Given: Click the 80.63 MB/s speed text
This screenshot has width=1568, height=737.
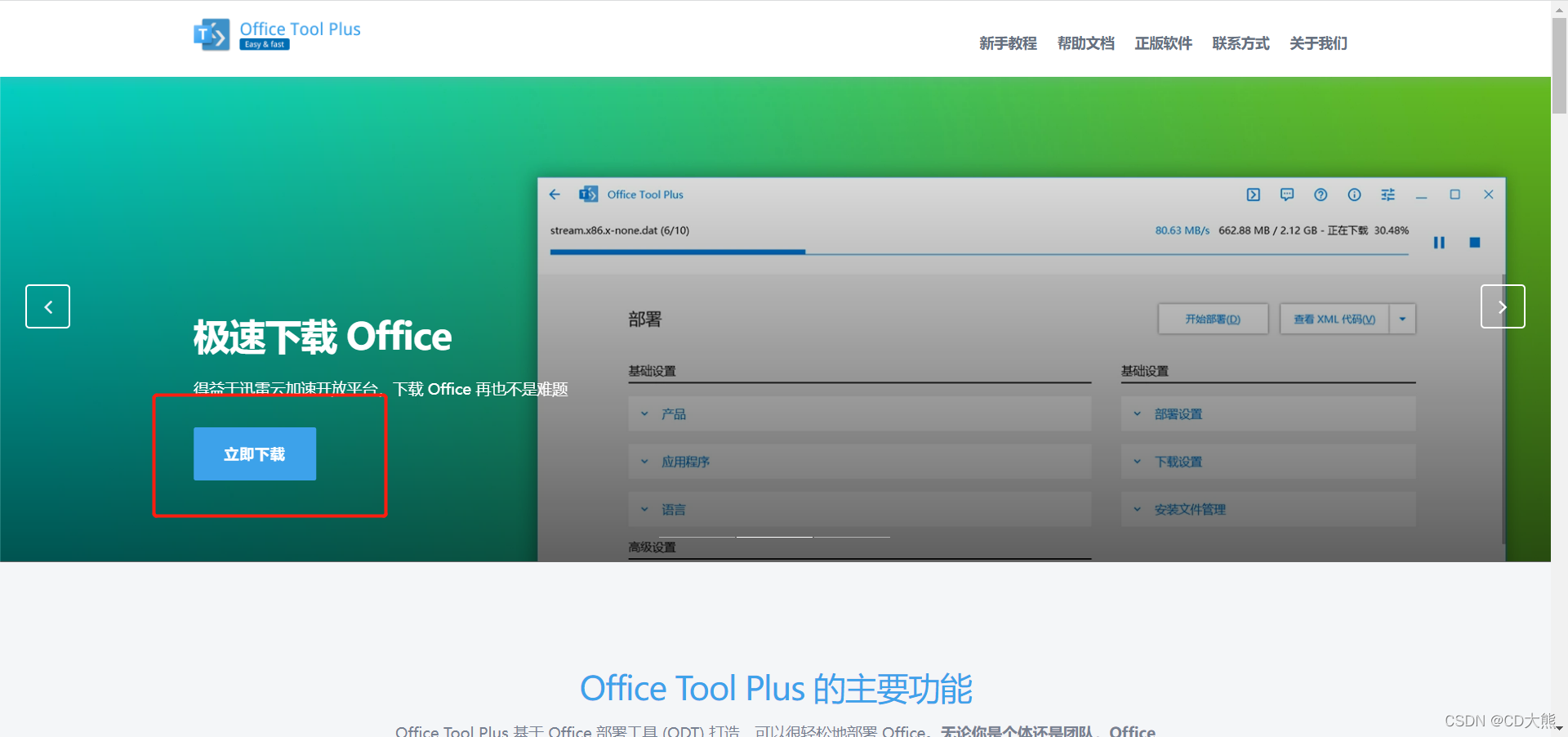Looking at the screenshot, I should point(1182,230).
